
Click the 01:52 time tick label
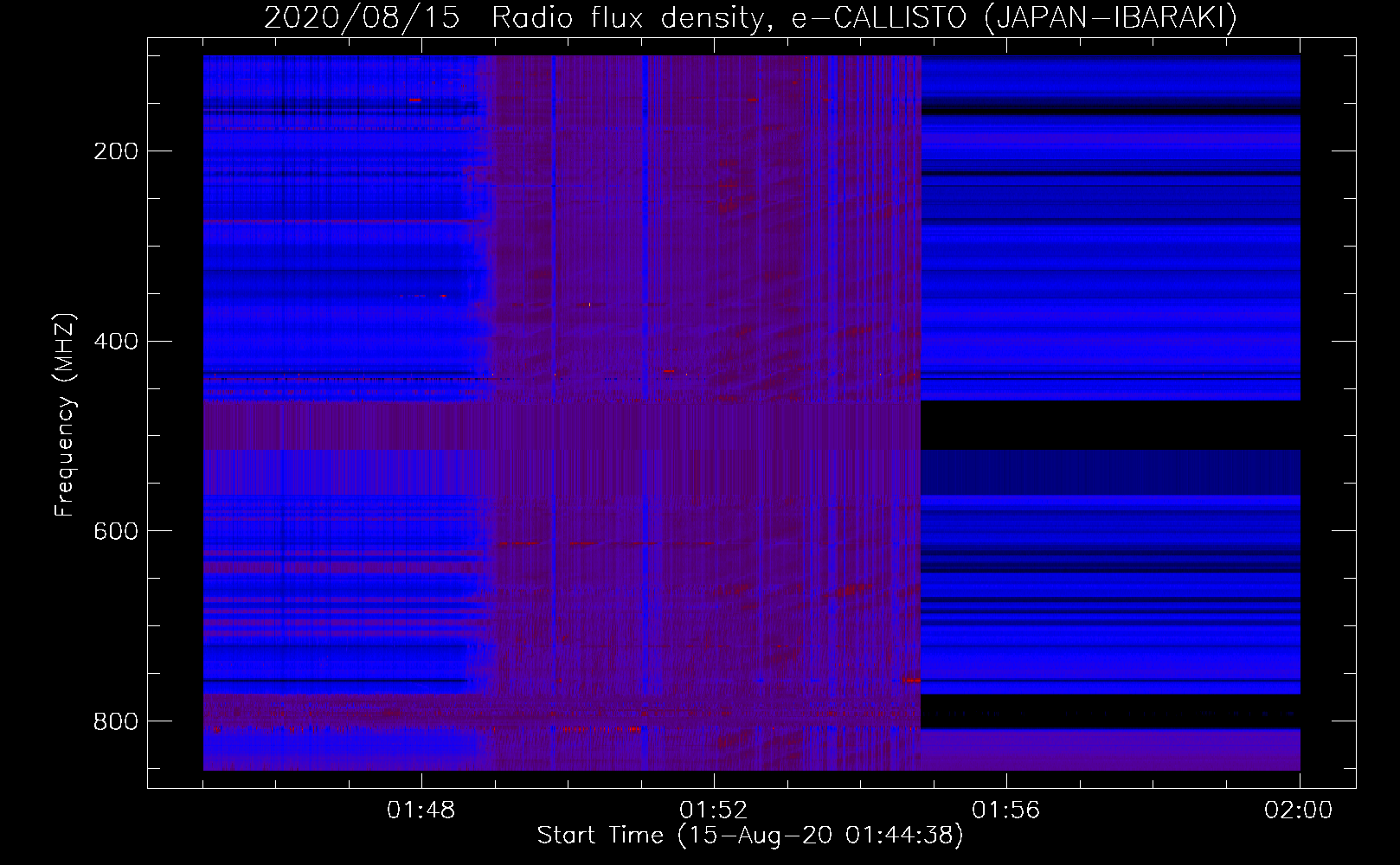click(x=714, y=811)
